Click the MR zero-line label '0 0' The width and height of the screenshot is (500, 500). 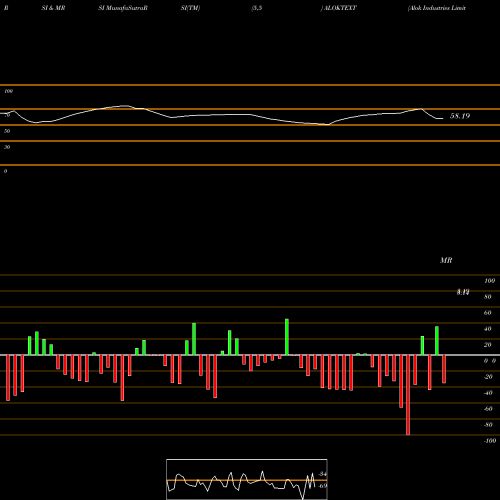pyautogui.click(x=490, y=361)
